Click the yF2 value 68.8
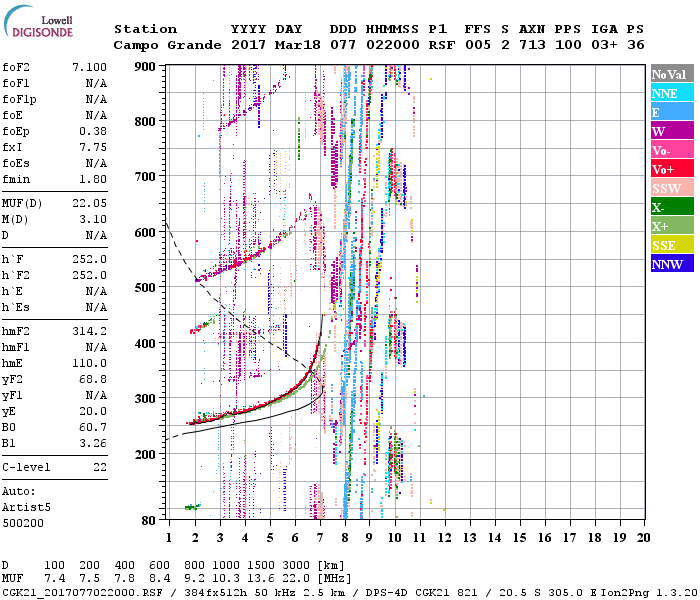The image size is (700, 600). 93,379
